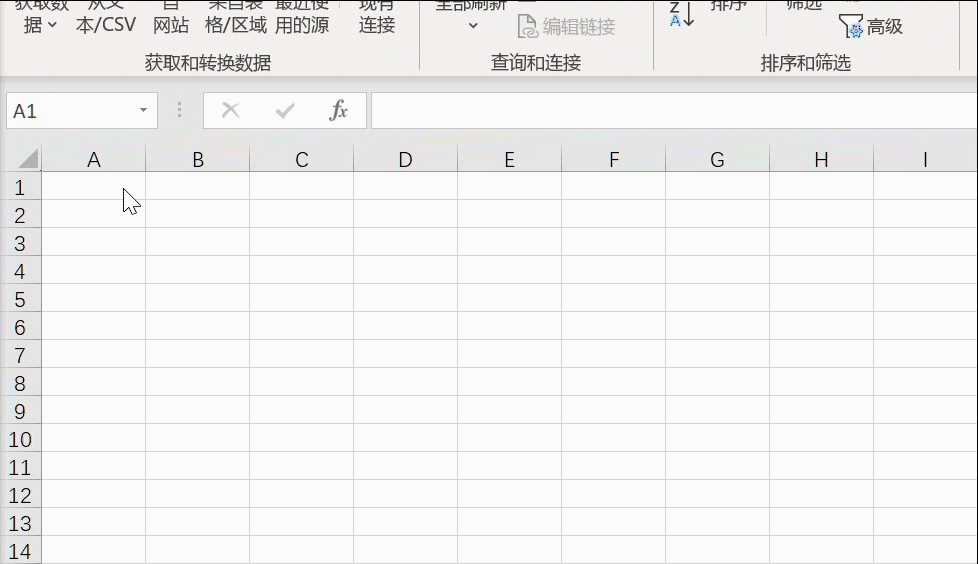
Task: Click From Web (网站) button
Action: (x=170, y=17)
